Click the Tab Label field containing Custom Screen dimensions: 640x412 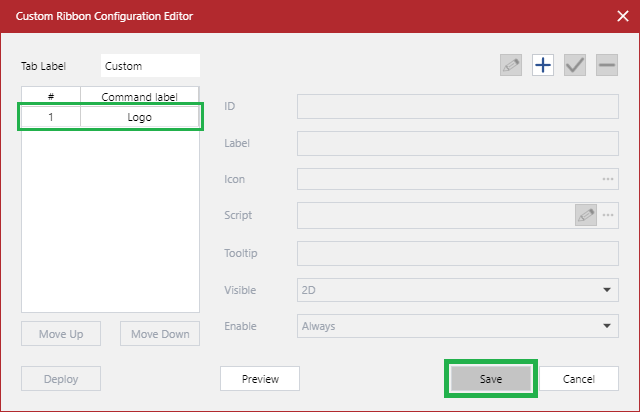[150, 66]
